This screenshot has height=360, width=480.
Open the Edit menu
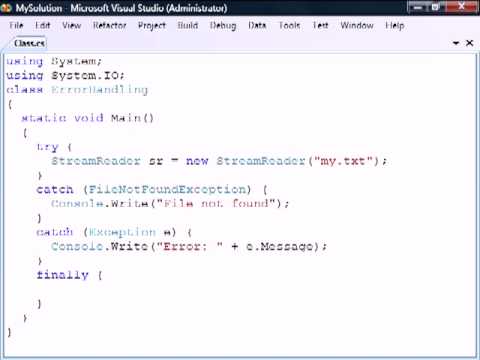point(42,25)
